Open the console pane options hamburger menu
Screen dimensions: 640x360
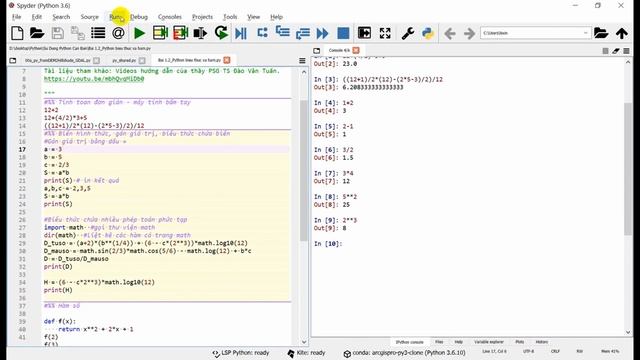point(626,51)
